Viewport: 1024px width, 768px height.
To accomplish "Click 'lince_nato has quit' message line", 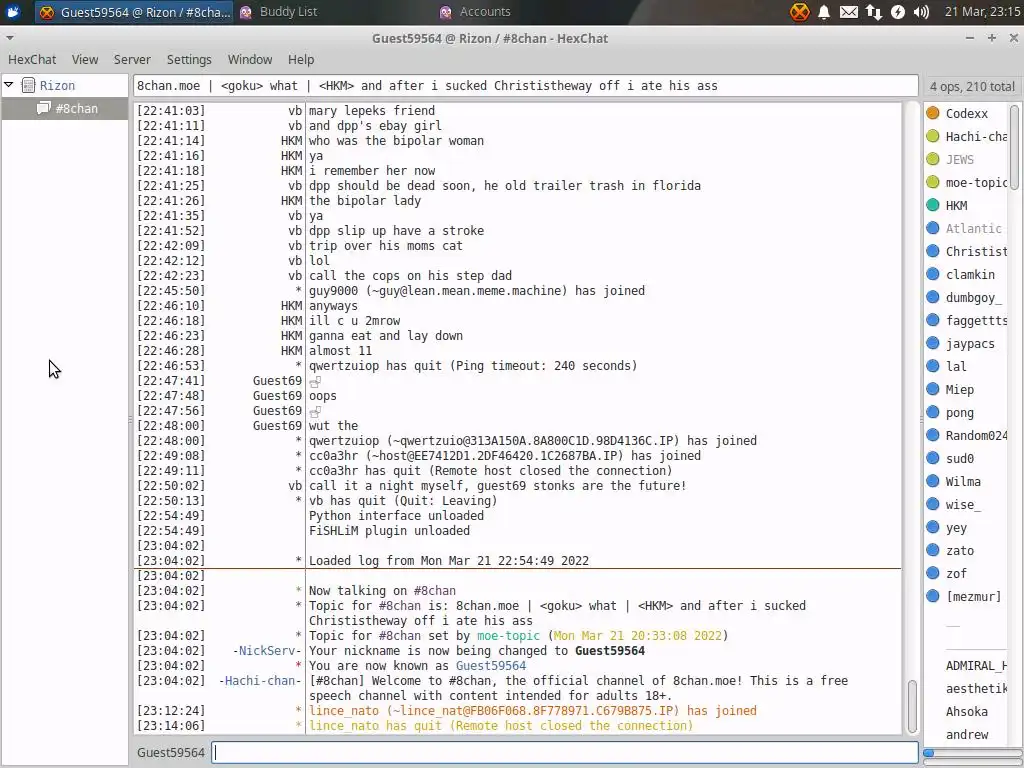I will (501, 726).
